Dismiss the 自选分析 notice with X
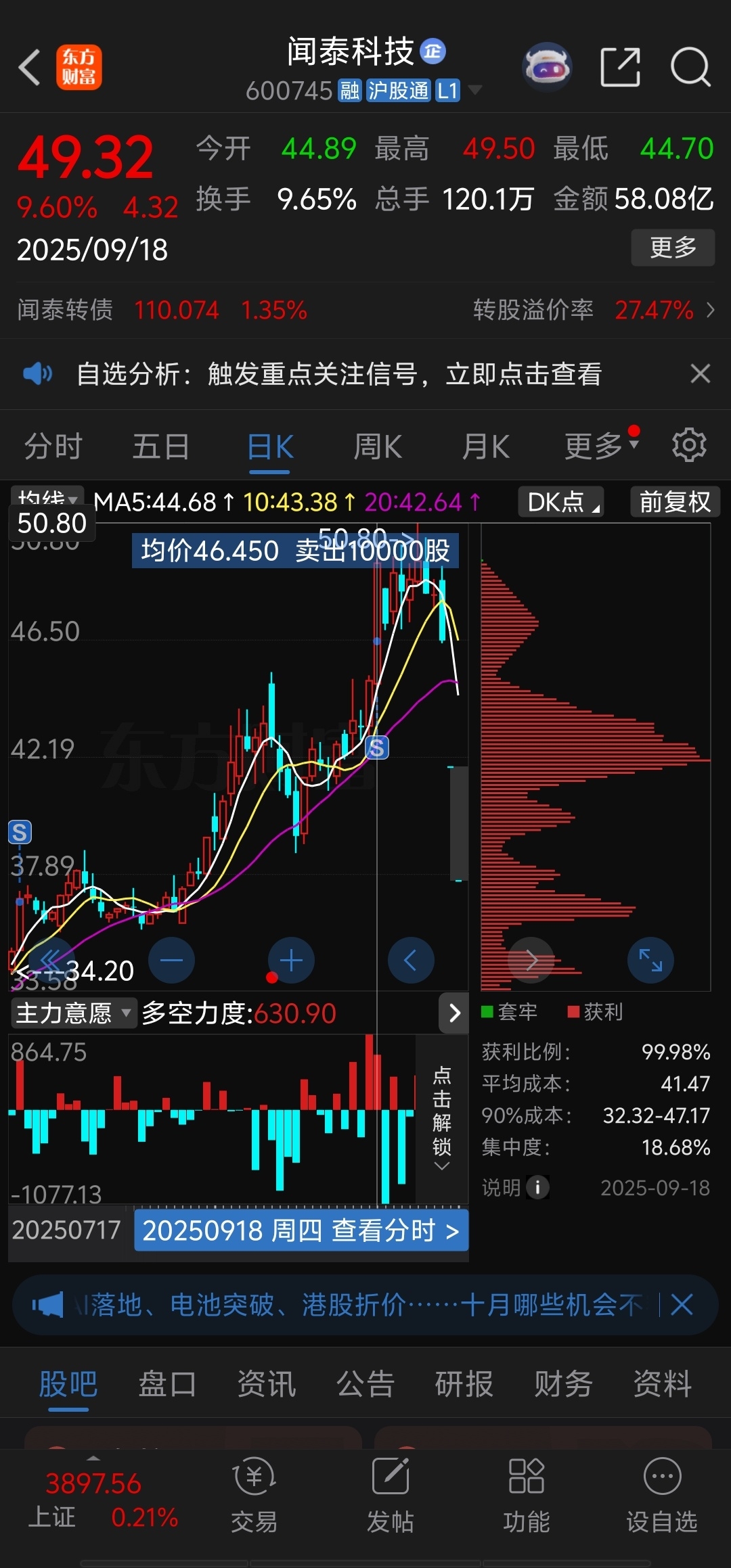The height and width of the screenshot is (1568, 731). 701,373
